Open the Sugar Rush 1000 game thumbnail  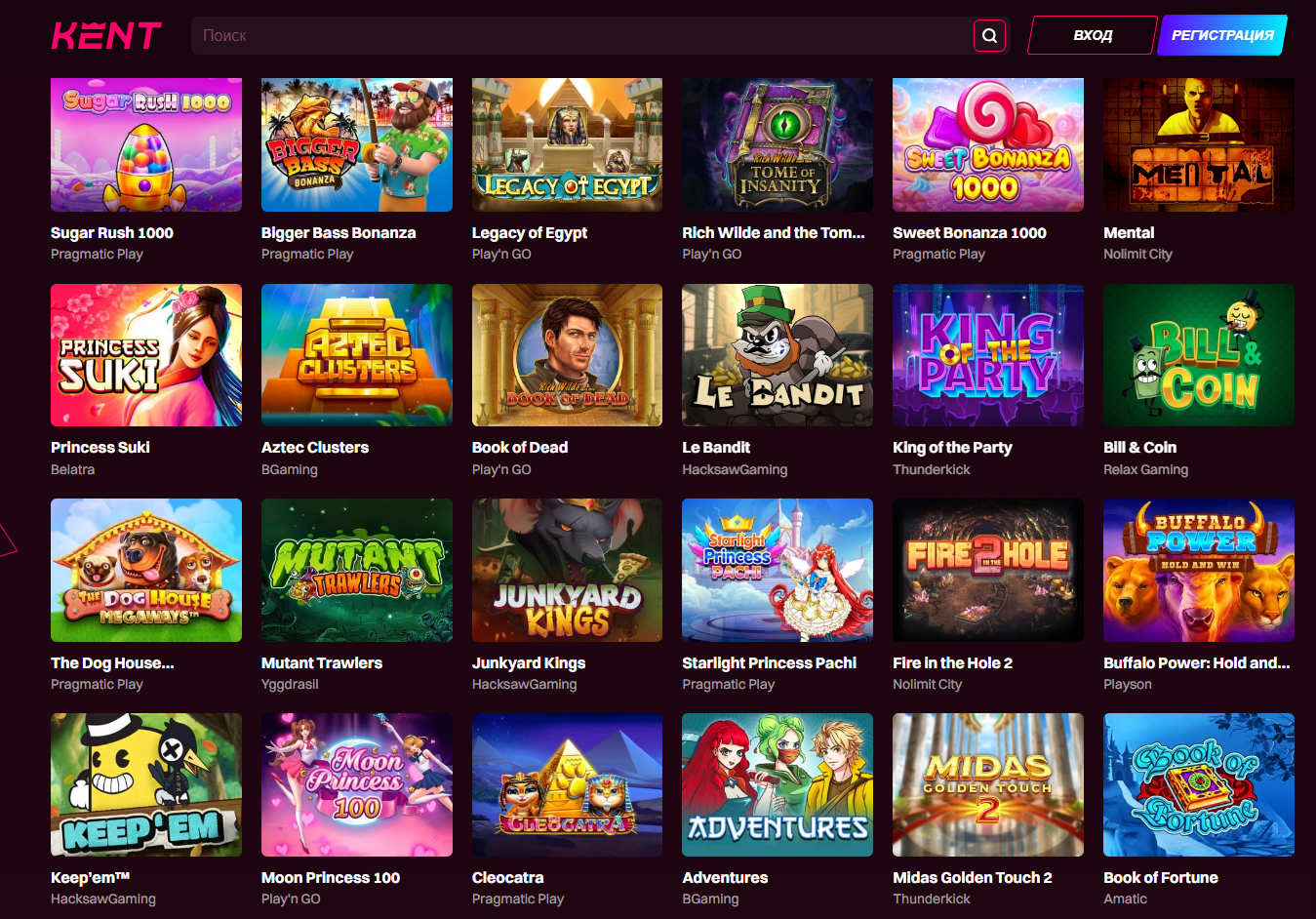point(146,144)
